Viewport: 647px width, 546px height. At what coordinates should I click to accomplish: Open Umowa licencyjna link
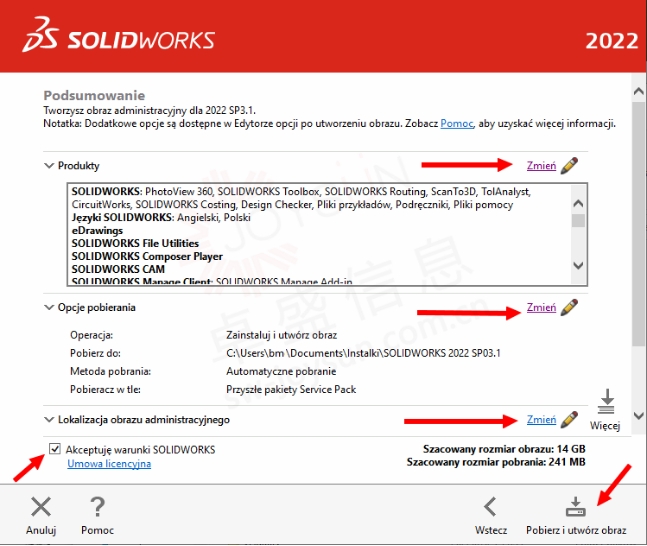pos(109,464)
